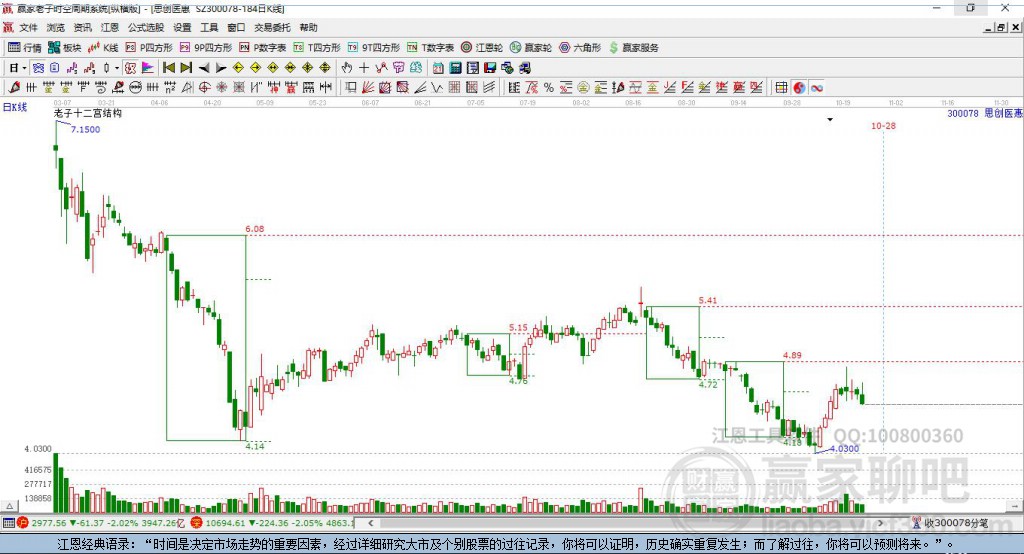Click 收300078分笔 status entry

click(950, 523)
